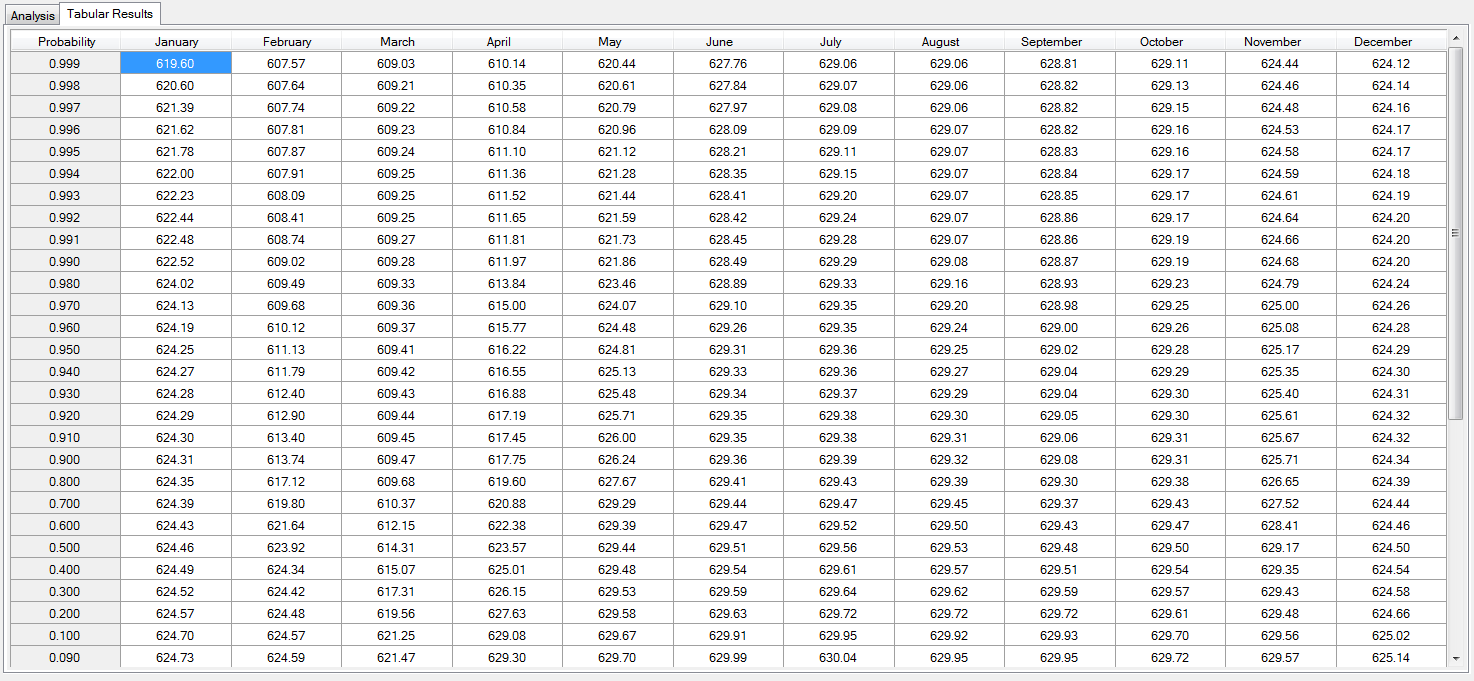Select the 630.04 July value cell
This screenshot has height=681, width=1474.
[838, 657]
